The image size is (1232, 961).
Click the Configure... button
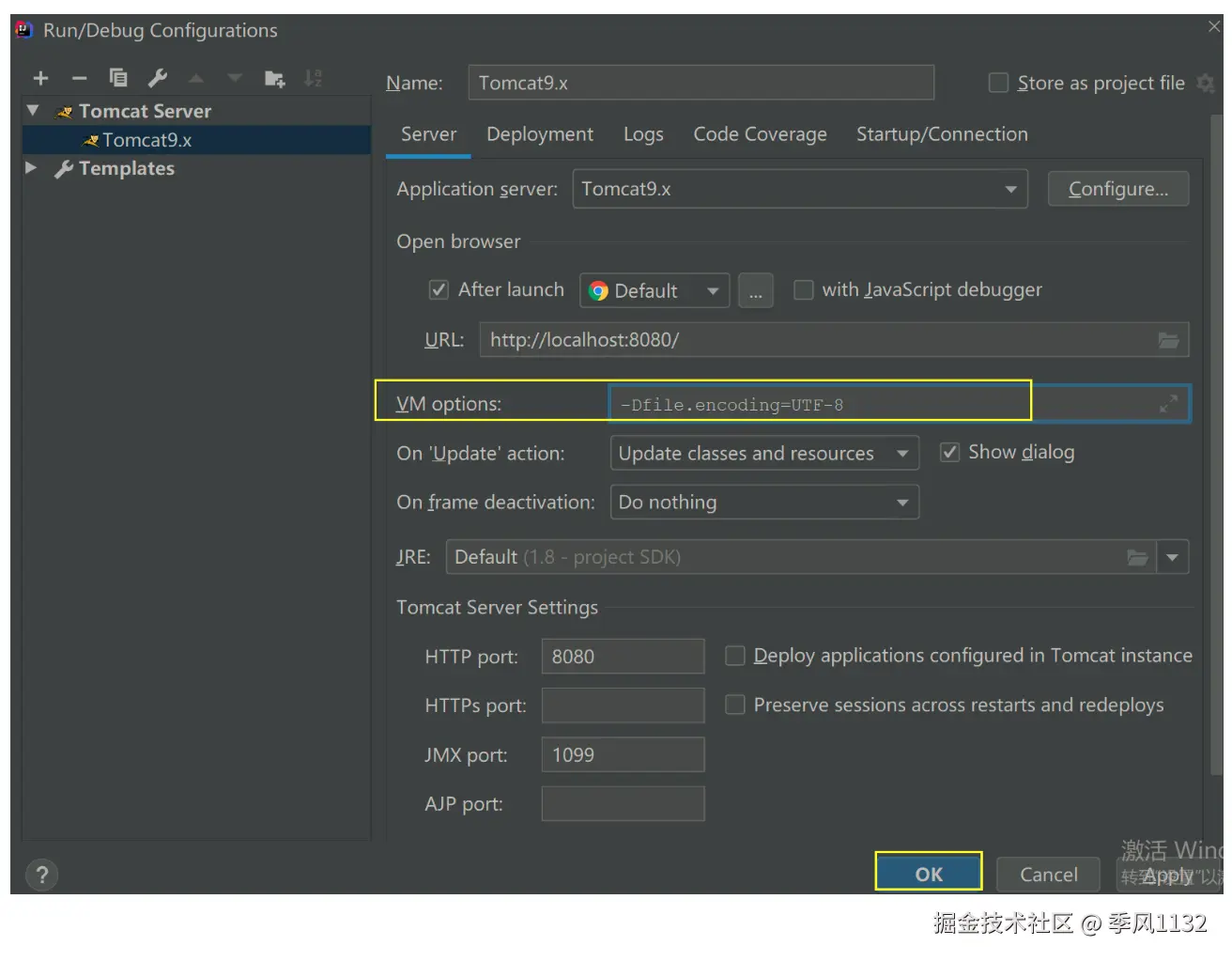point(1118,189)
